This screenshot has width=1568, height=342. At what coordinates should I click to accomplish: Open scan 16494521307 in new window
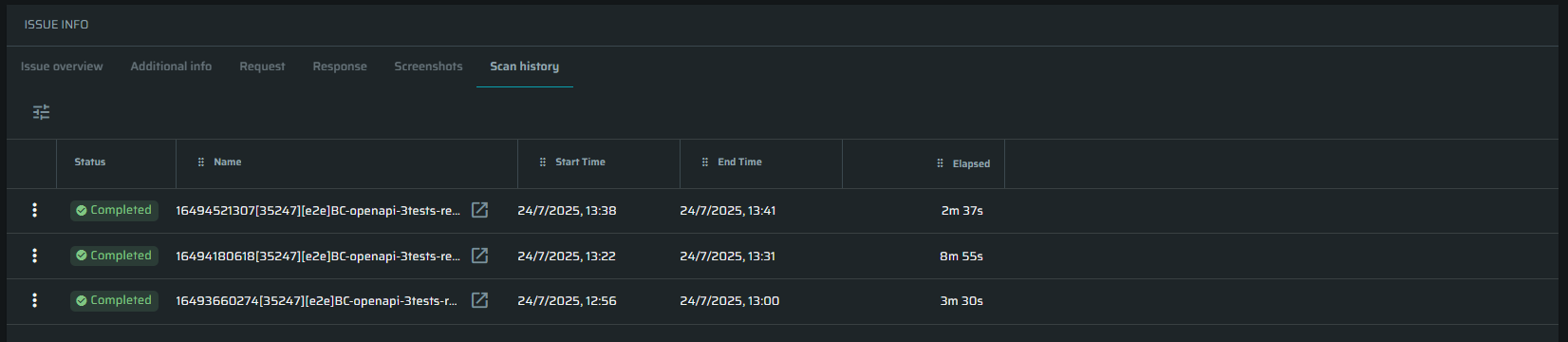[x=480, y=210]
